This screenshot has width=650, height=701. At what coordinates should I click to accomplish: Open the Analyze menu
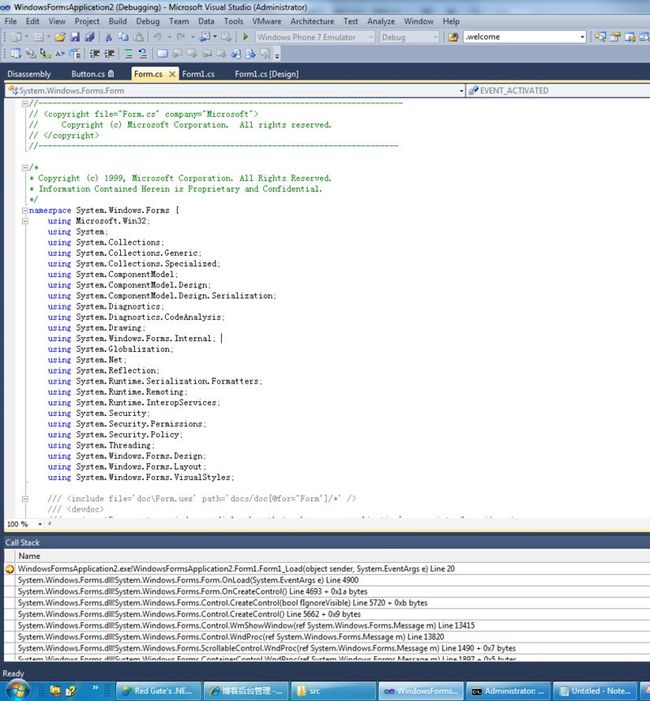click(x=381, y=21)
